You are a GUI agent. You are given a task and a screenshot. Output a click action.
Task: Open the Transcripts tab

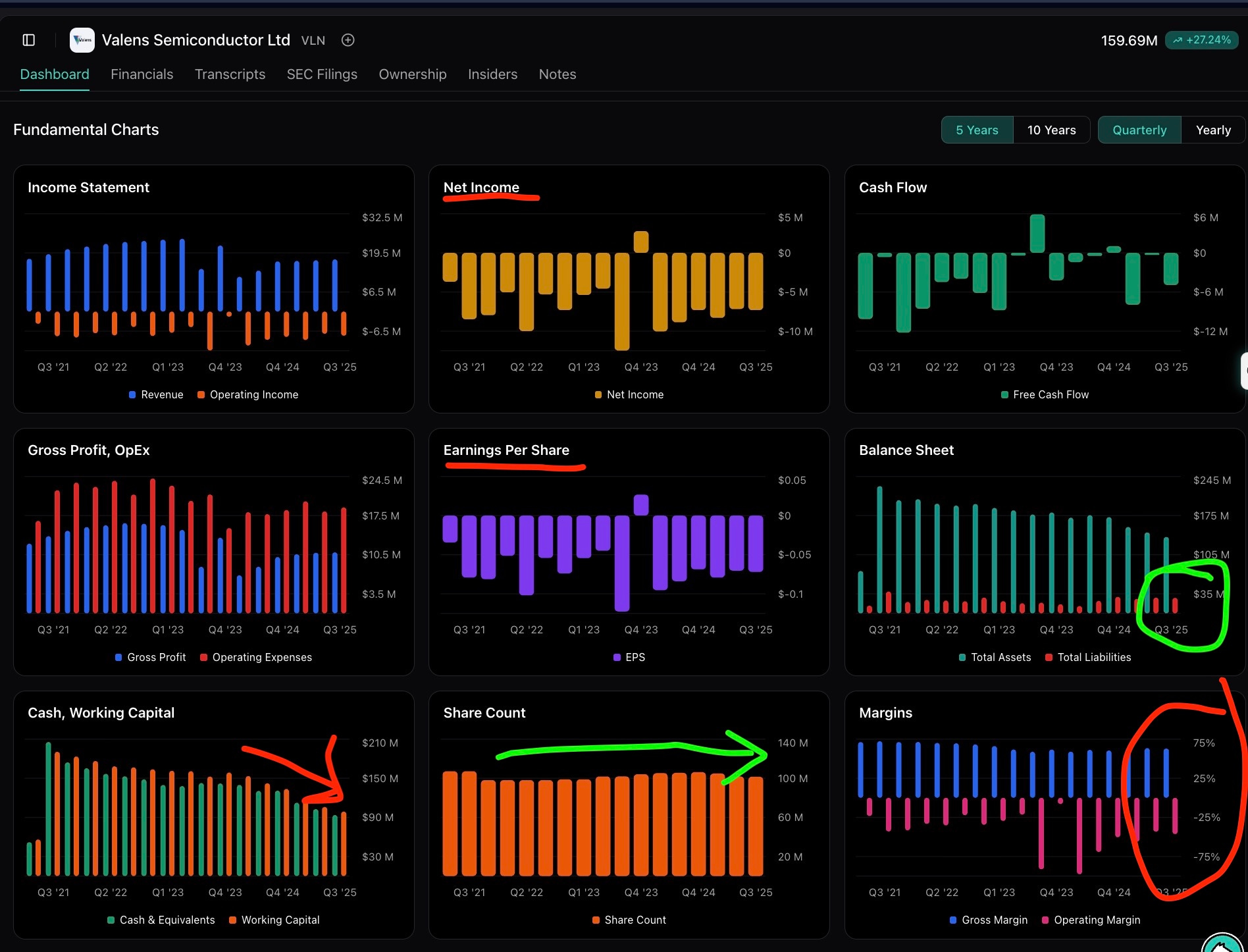click(230, 74)
